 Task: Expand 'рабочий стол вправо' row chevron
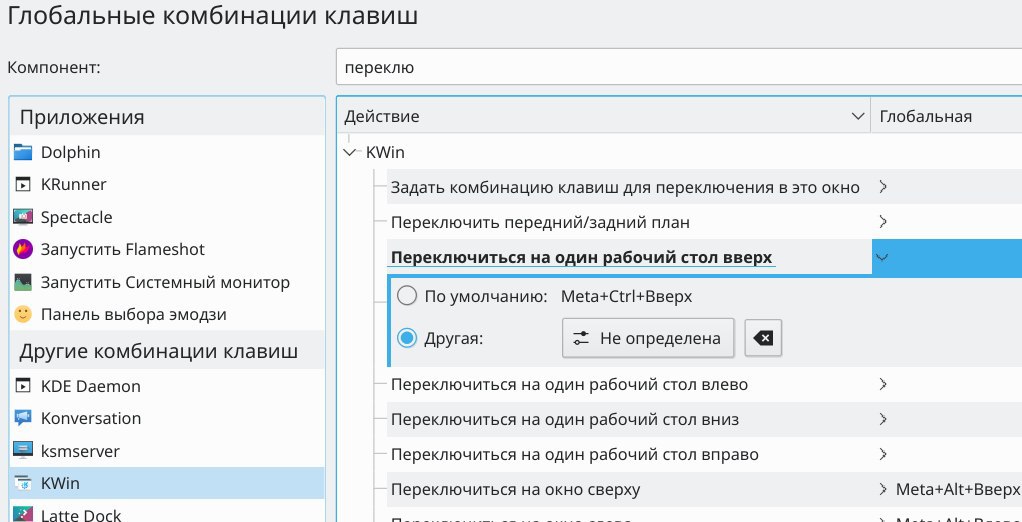(883, 454)
